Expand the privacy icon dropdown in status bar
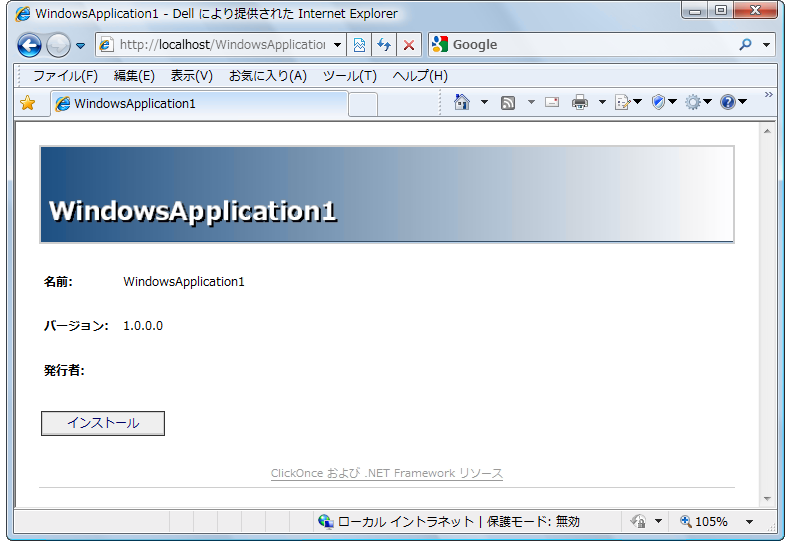 658,521
